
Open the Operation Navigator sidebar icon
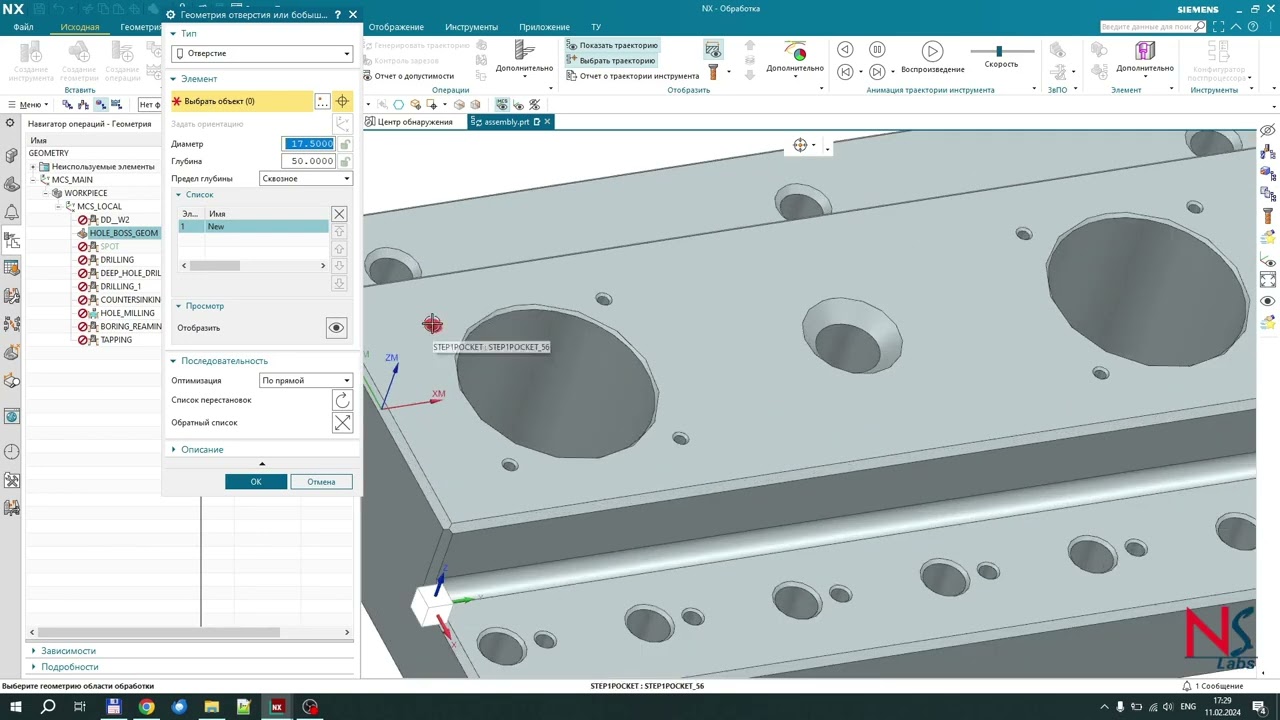(12, 240)
